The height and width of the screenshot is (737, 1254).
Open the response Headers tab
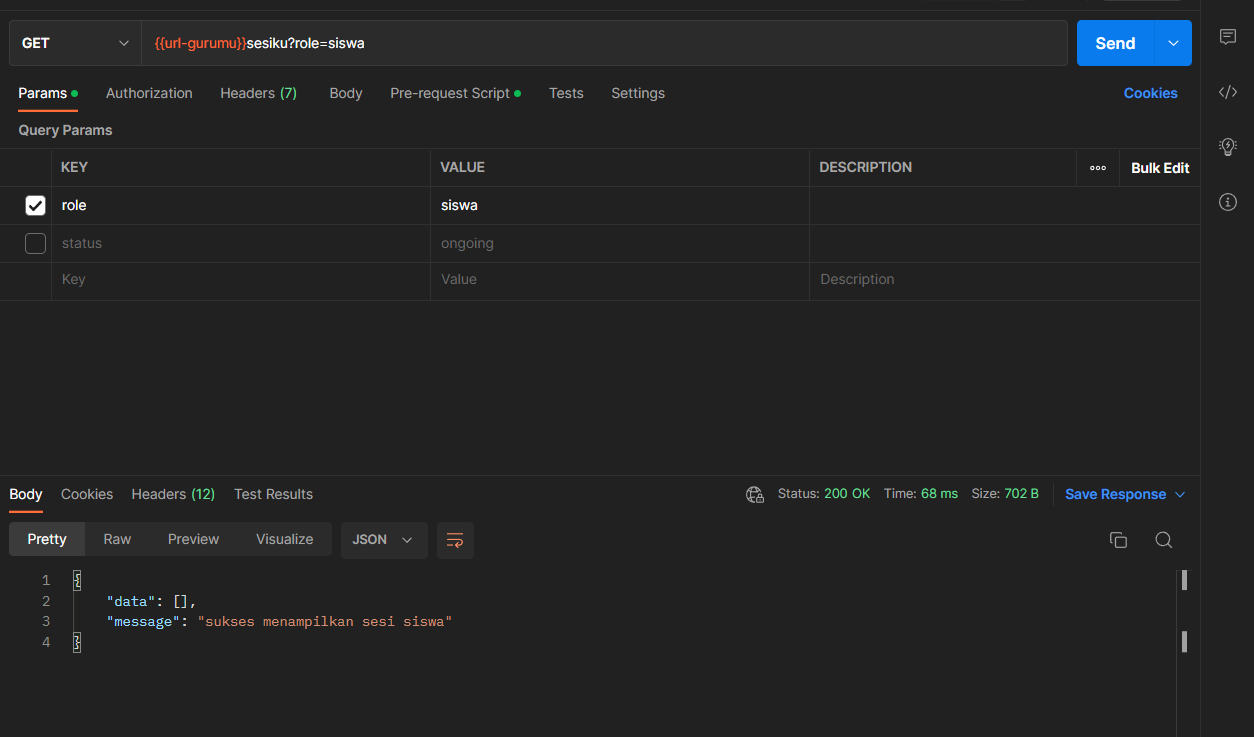[x=173, y=494]
